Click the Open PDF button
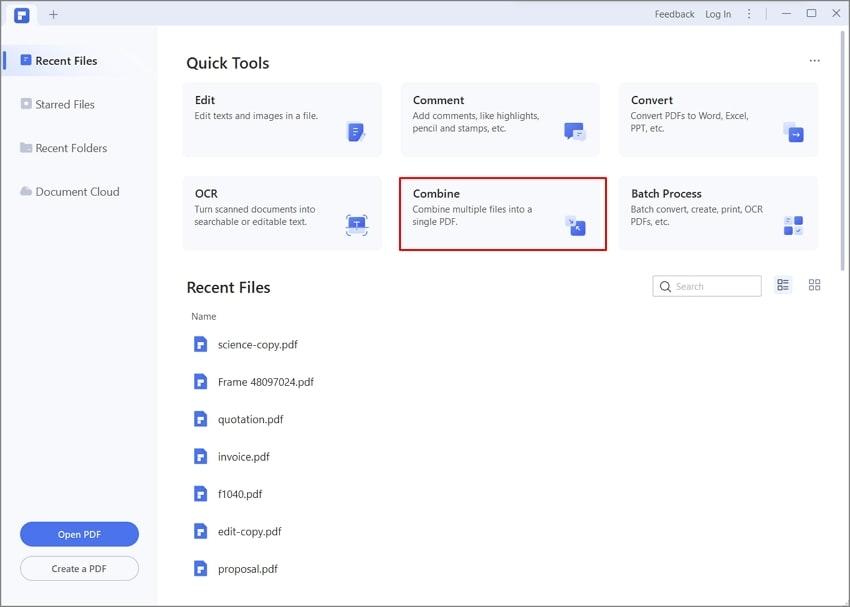The width and height of the screenshot is (850, 607). 79,534
